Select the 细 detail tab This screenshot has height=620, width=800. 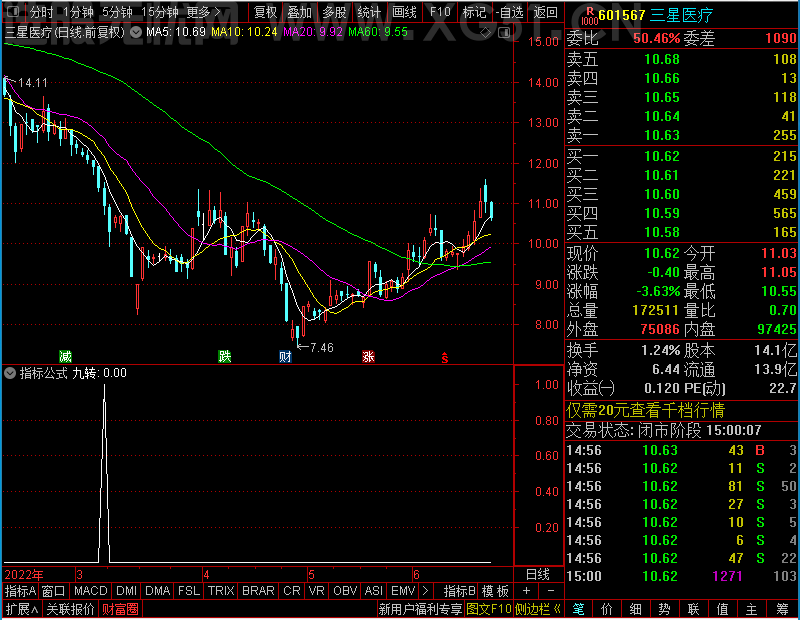click(636, 609)
